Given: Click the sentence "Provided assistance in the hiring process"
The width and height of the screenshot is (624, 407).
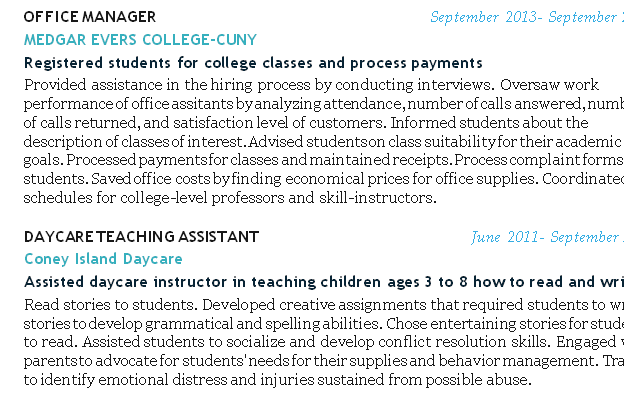Looking at the screenshot, I should pyautogui.click(x=258, y=84).
